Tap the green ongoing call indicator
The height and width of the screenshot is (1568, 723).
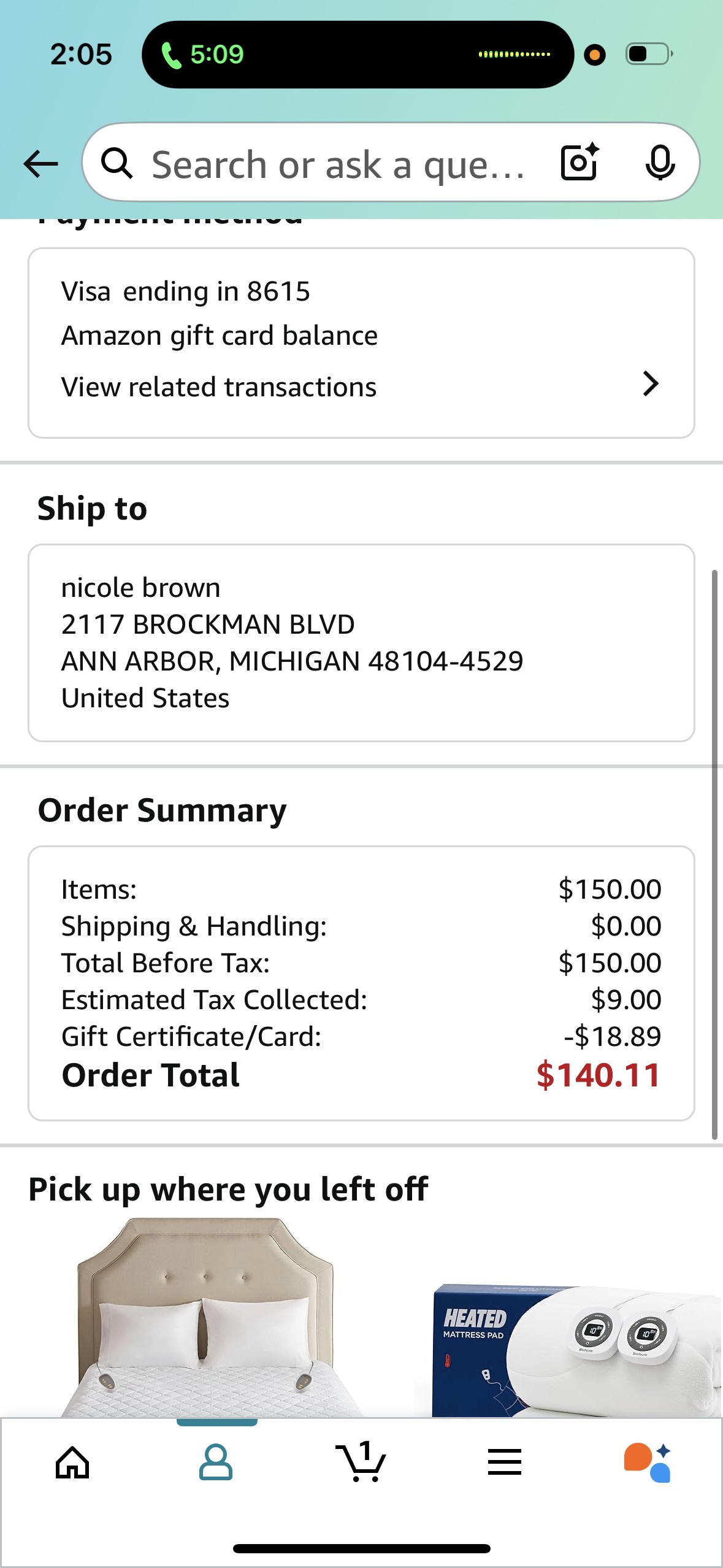point(202,55)
